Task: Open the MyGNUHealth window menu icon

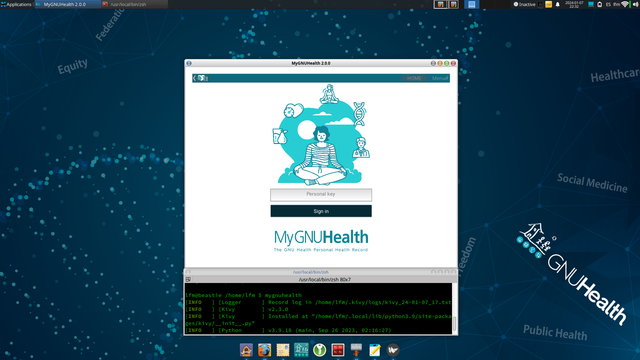Action: (189, 63)
